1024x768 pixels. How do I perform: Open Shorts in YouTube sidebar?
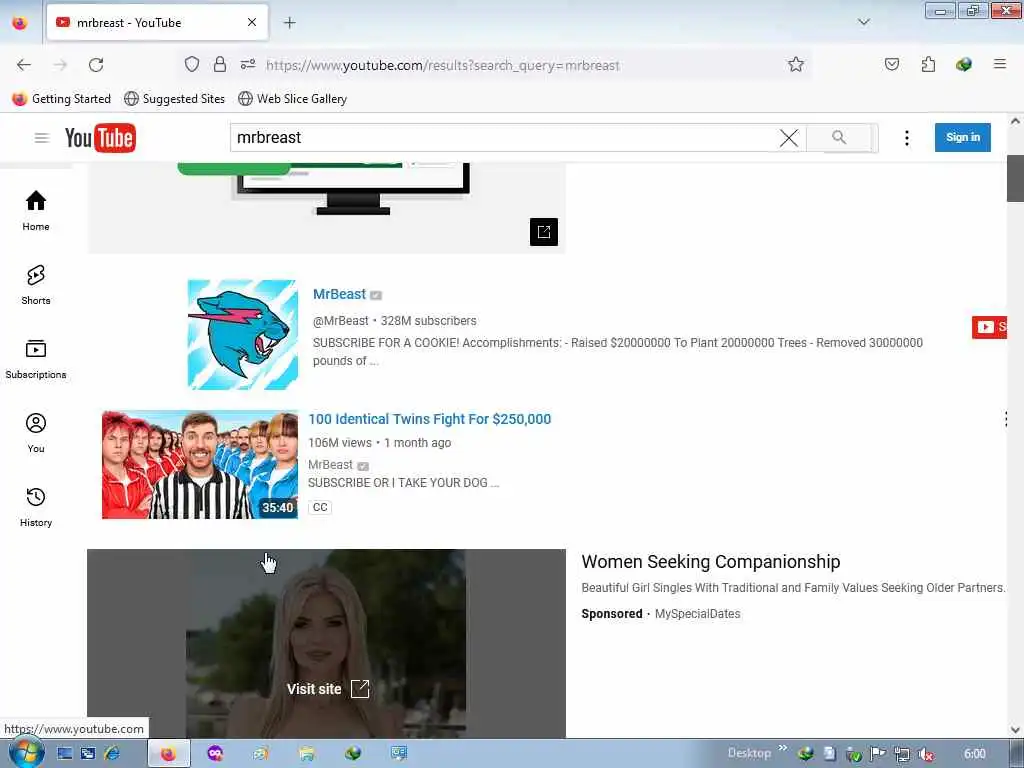pos(36,285)
